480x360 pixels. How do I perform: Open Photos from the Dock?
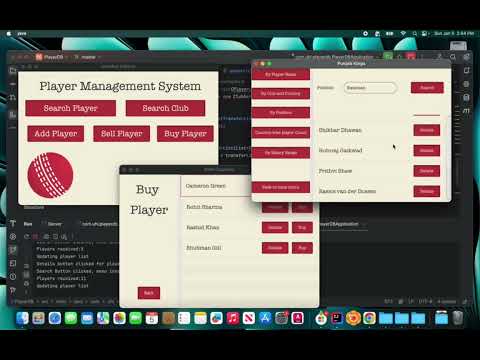[119, 318]
